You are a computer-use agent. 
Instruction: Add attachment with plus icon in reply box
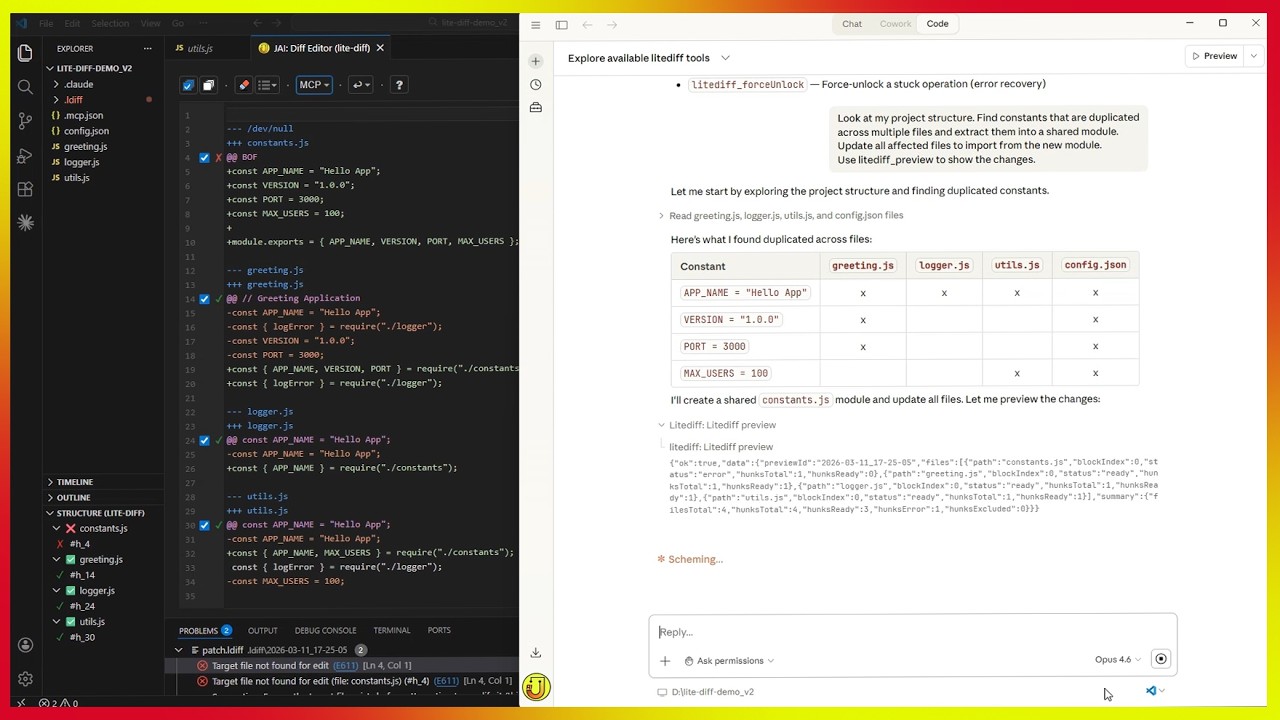pyautogui.click(x=665, y=661)
